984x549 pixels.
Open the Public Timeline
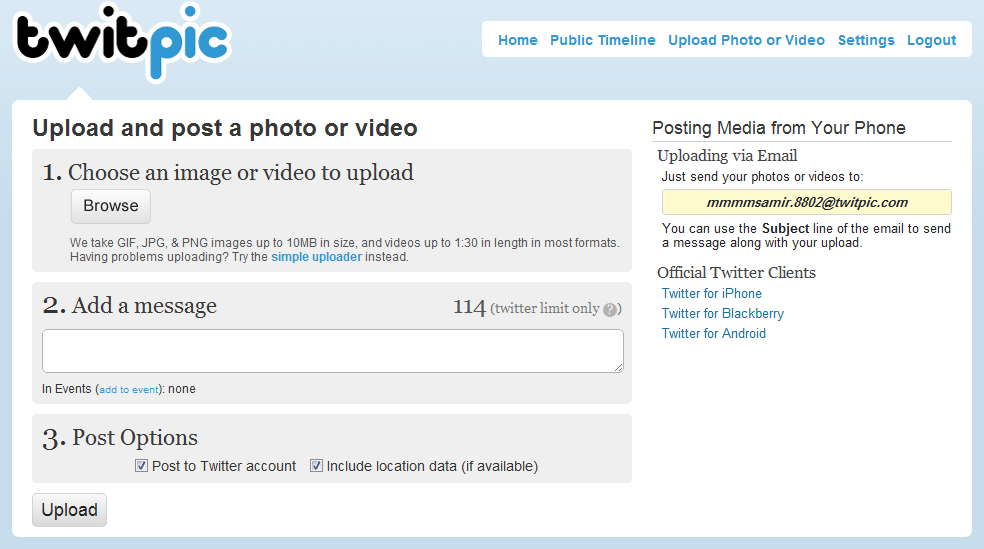(602, 40)
